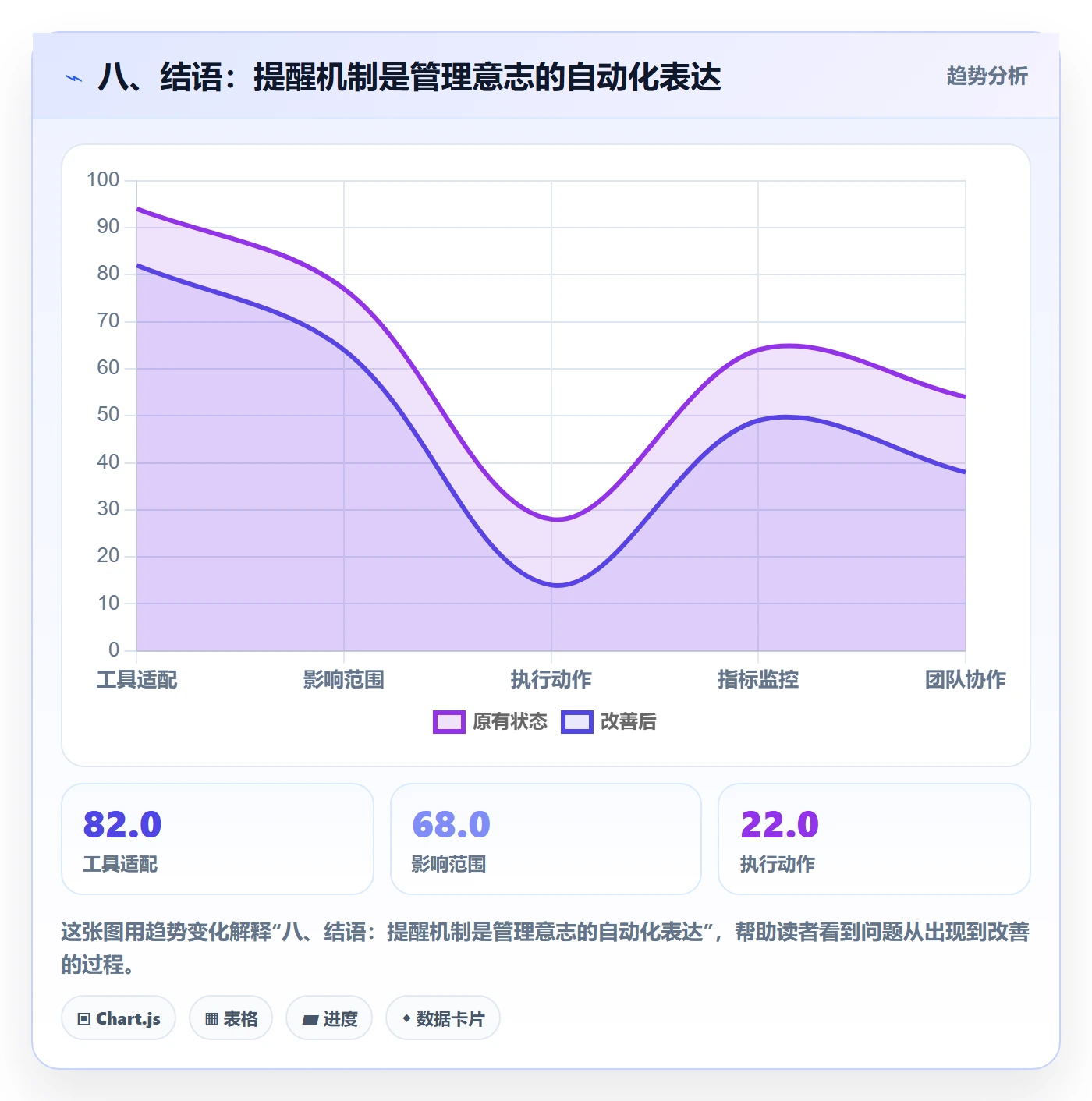Open the 82.0 工具适配 data card
This screenshot has width=1092, height=1101.
218,839
